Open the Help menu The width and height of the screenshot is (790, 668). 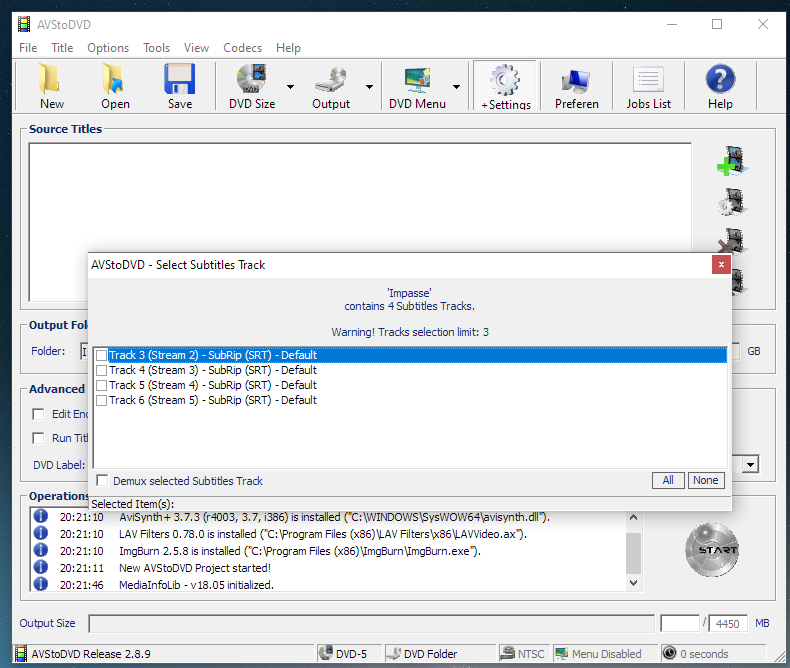coord(288,48)
